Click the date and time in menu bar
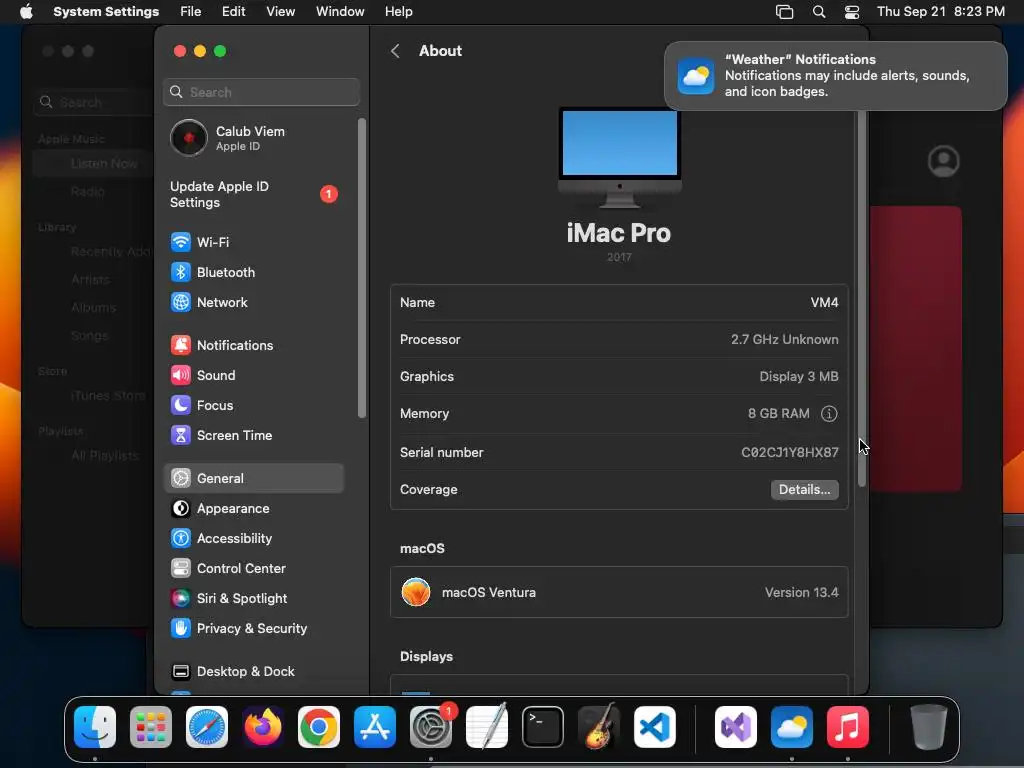The height and width of the screenshot is (768, 1024). pos(940,12)
